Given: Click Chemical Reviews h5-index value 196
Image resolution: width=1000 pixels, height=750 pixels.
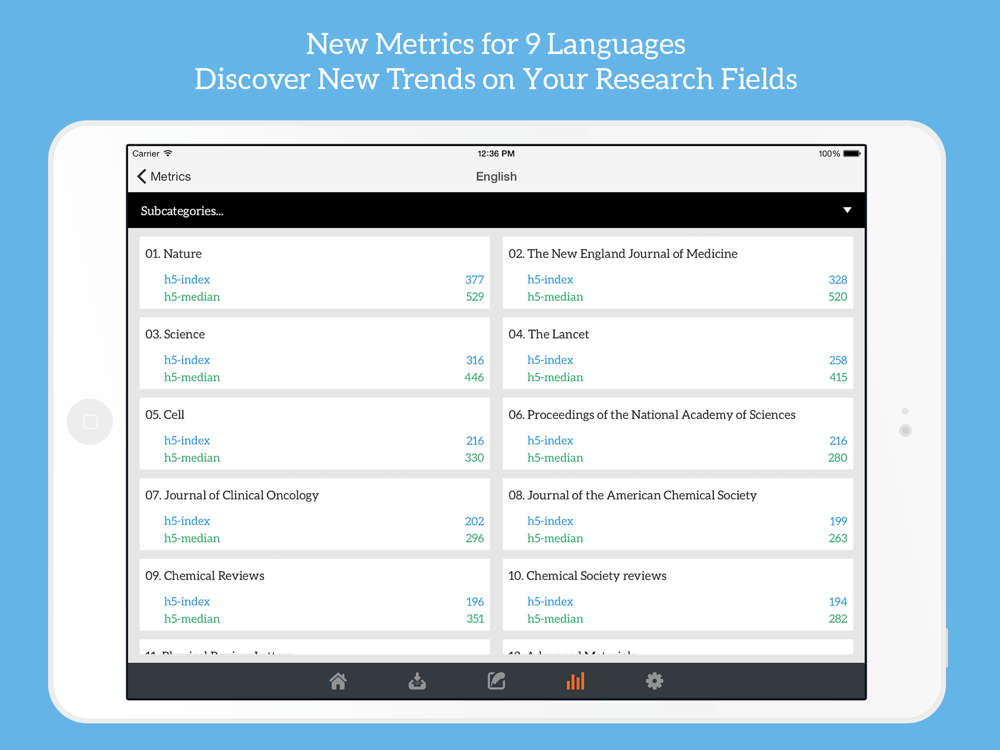Looking at the screenshot, I should pyautogui.click(x=474, y=601).
